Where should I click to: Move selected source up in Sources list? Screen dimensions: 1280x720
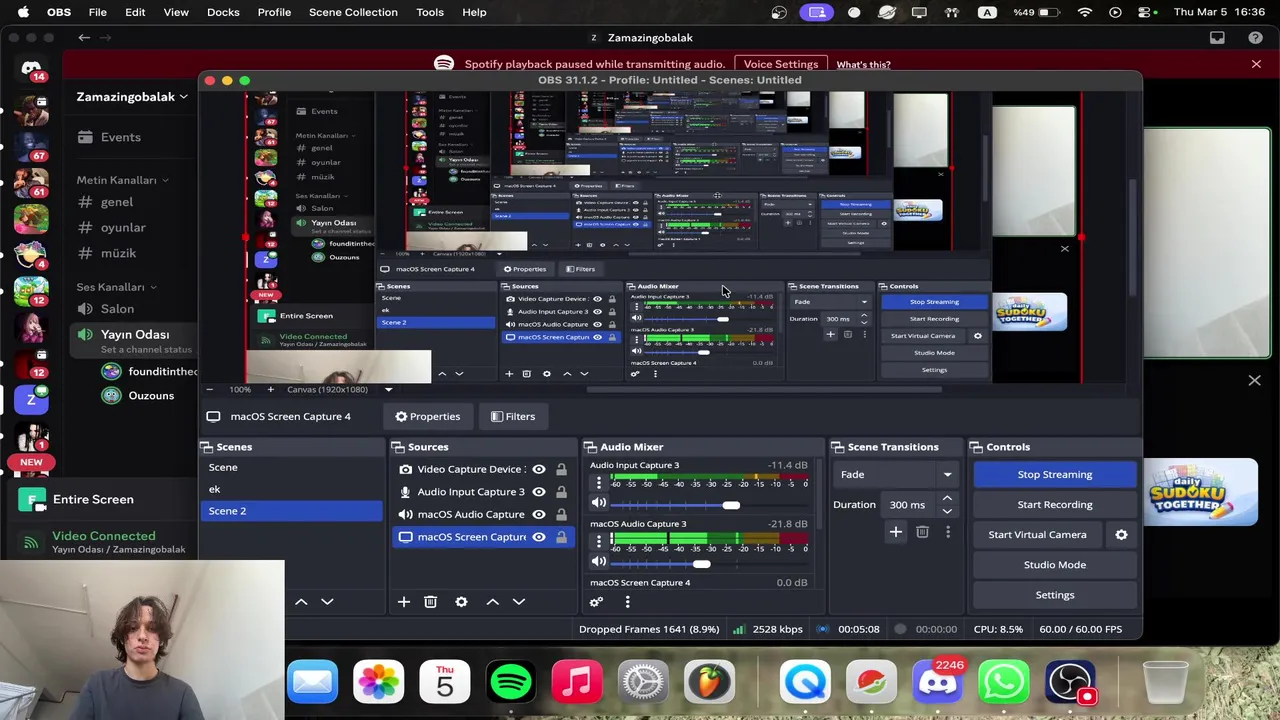[492, 602]
